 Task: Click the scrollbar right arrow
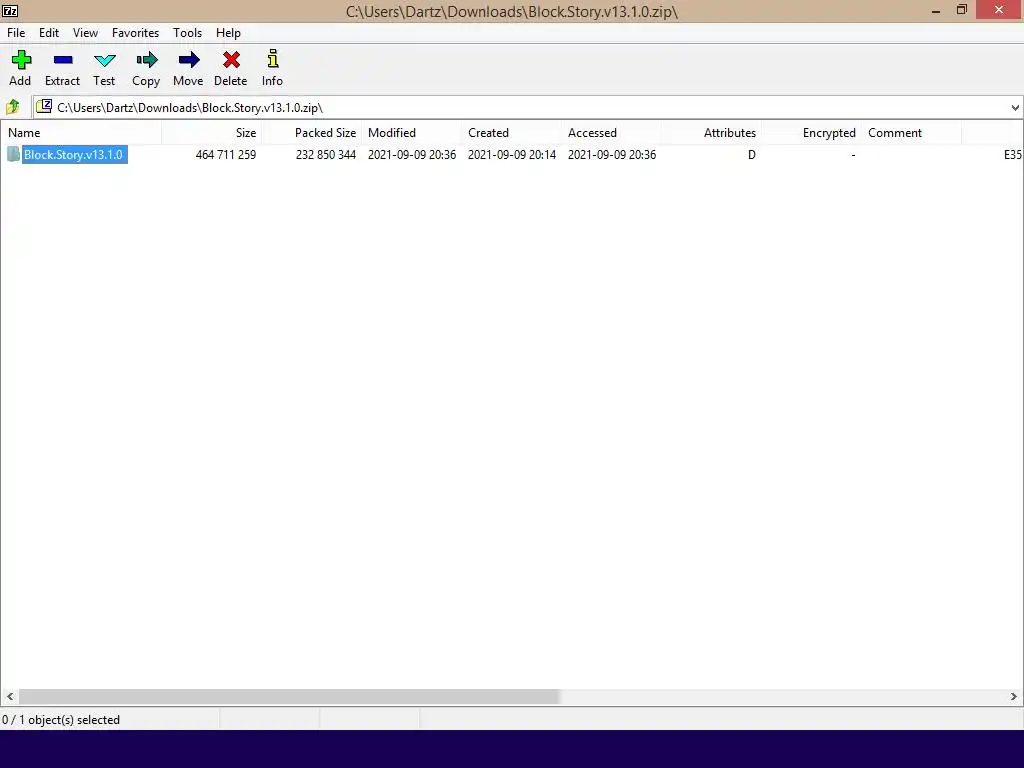[1014, 696]
